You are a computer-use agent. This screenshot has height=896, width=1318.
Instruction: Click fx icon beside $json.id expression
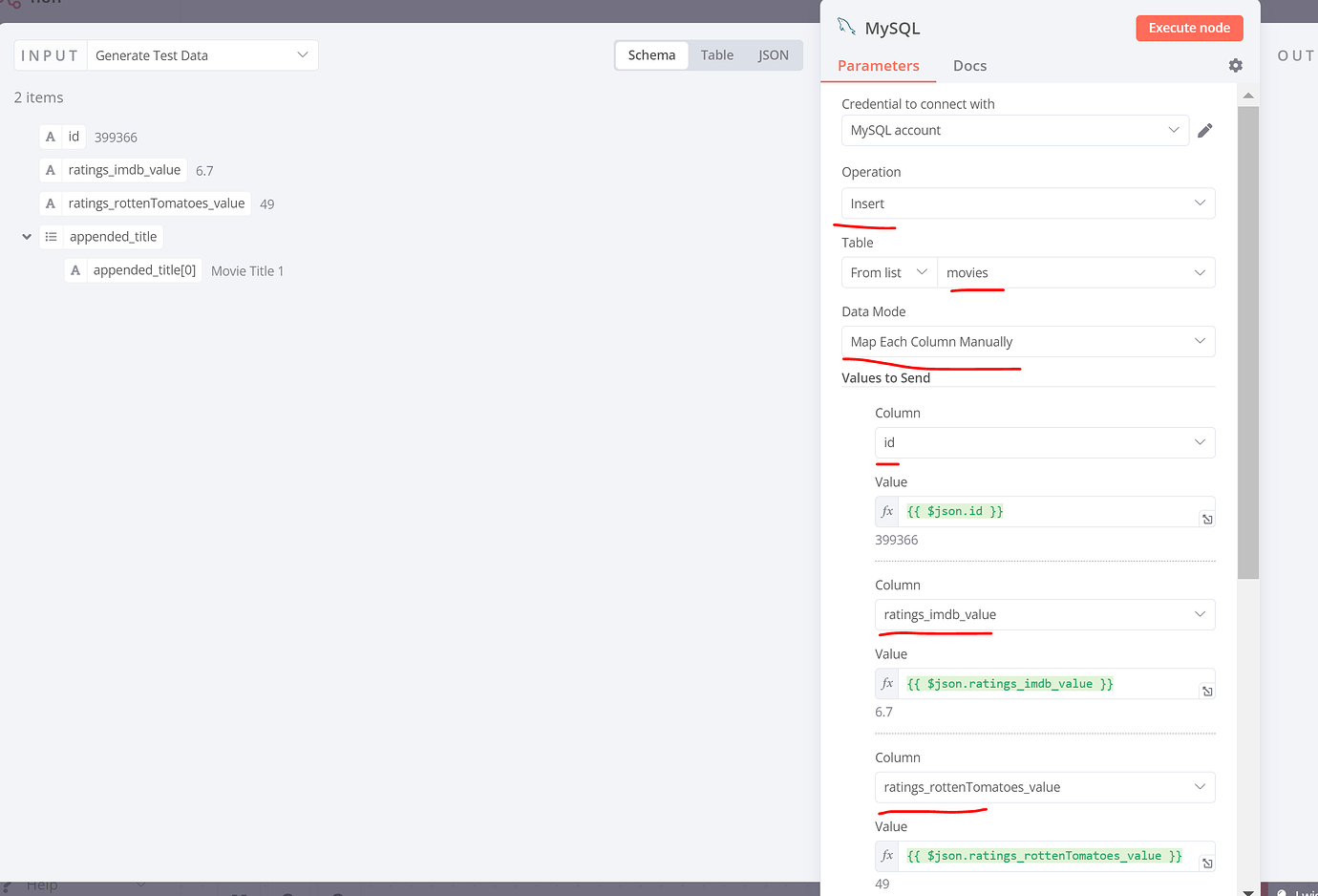point(887,511)
